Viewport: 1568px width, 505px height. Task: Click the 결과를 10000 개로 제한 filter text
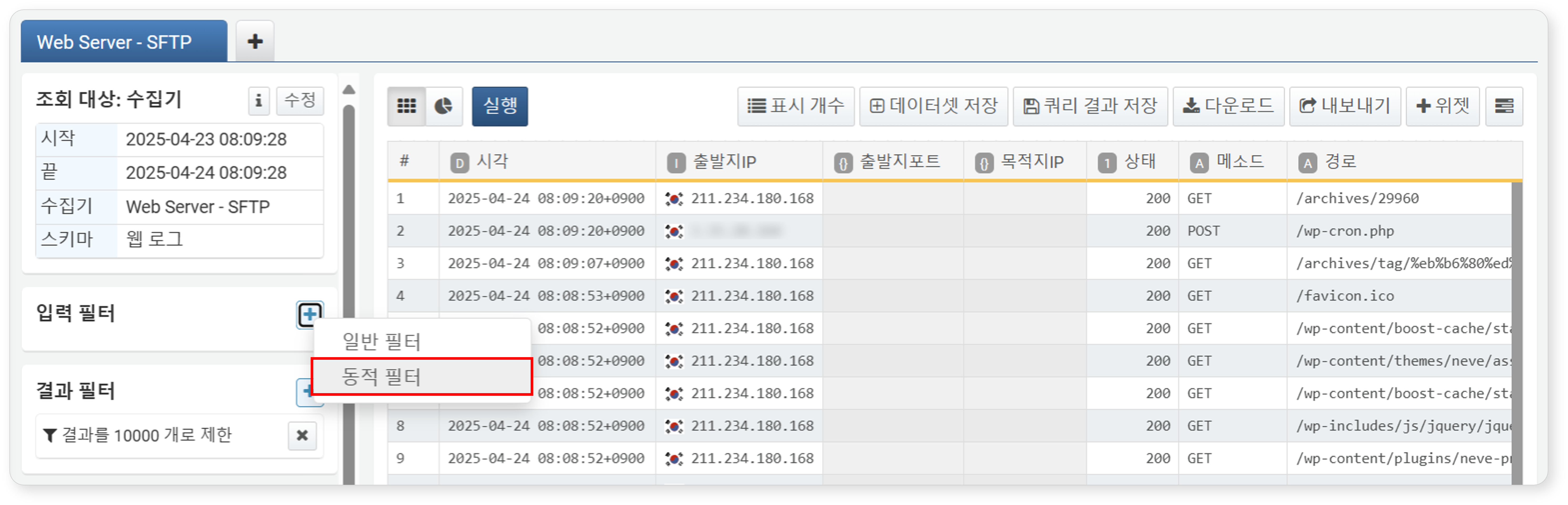click(x=147, y=436)
